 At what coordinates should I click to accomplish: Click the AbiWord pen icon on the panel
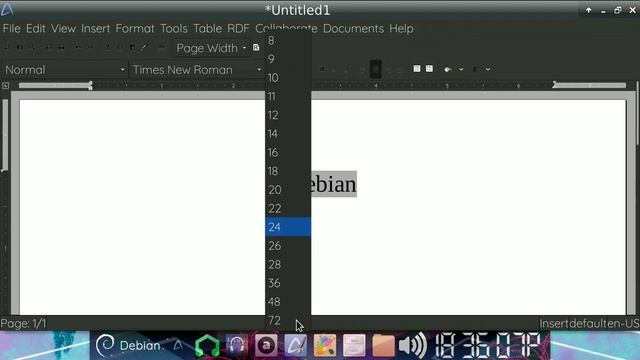[x=296, y=345]
